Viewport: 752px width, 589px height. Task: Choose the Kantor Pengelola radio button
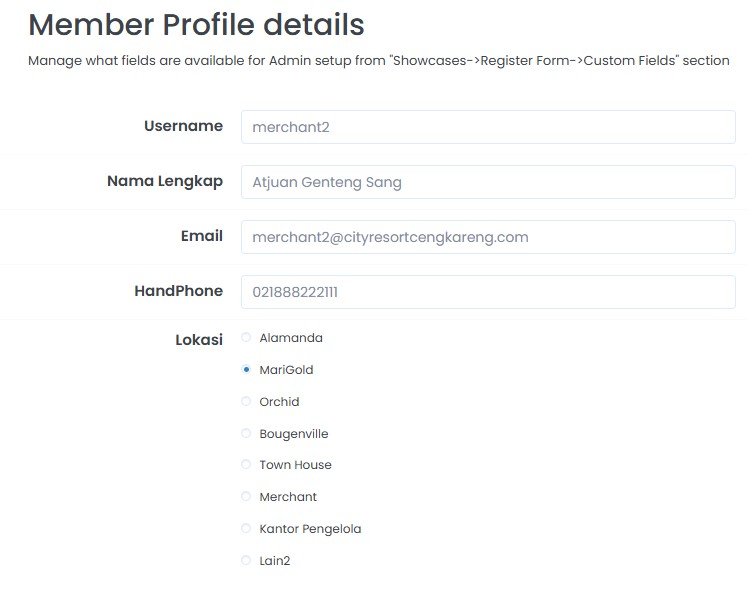point(246,529)
